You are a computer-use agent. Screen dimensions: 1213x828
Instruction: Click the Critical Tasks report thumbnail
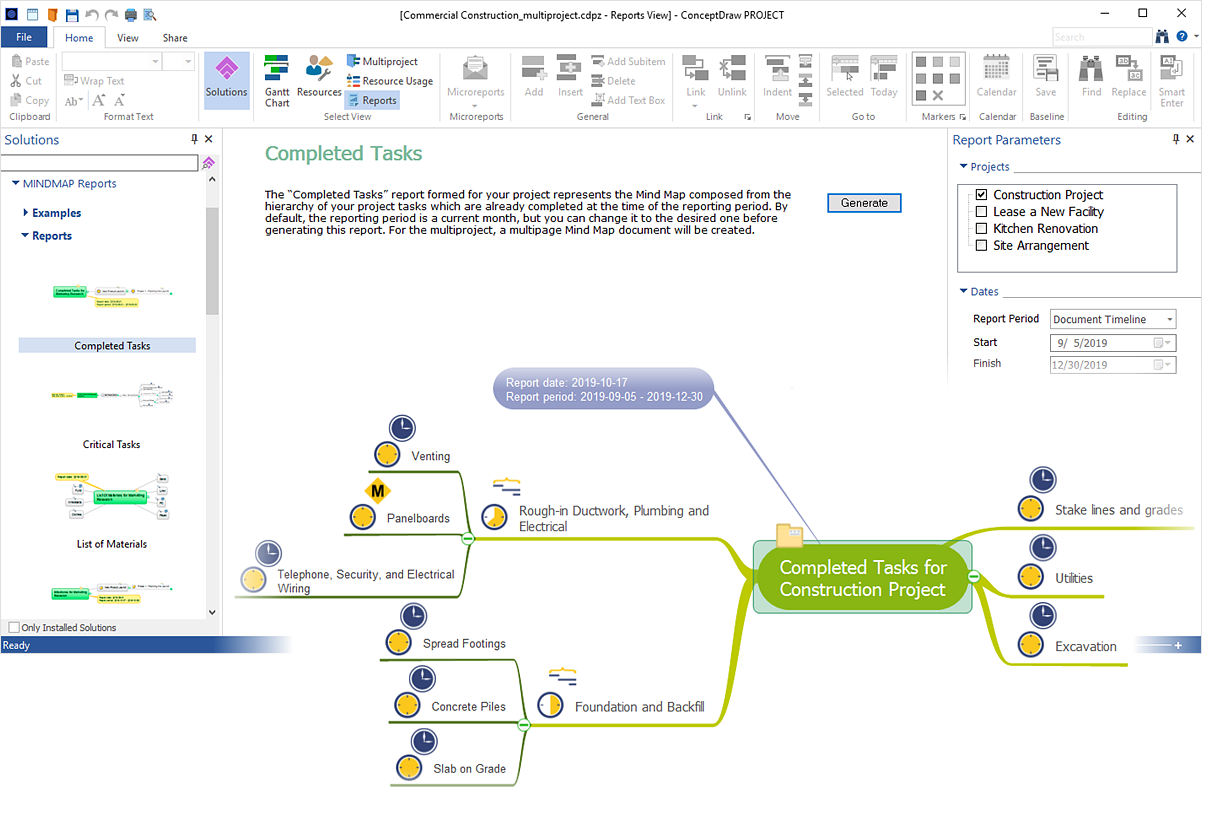click(110, 394)
